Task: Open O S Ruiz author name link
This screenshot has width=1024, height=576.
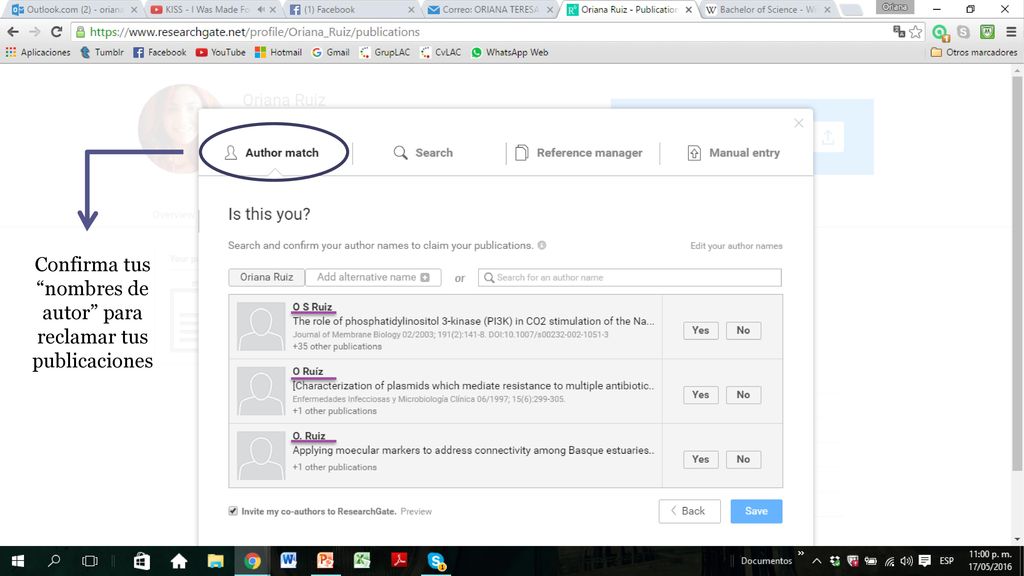Action: pos(312,307)
